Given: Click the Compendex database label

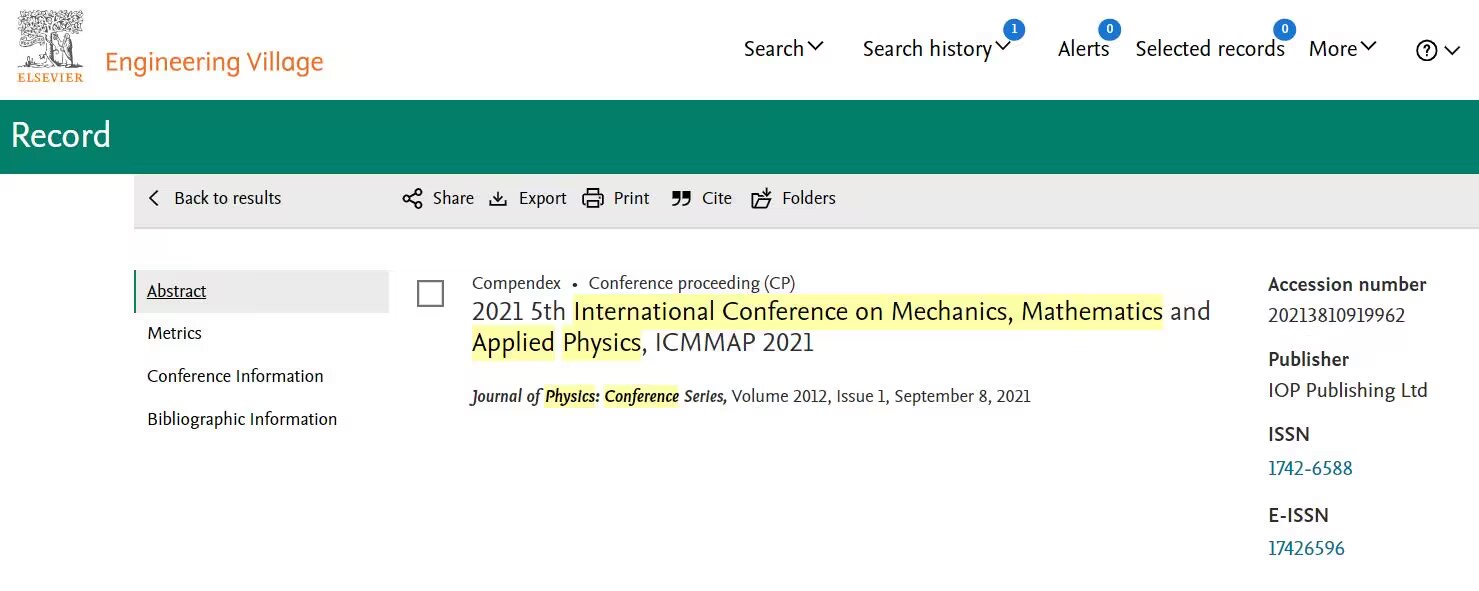Looking at the screenshot, I should [x=516, y=283].
